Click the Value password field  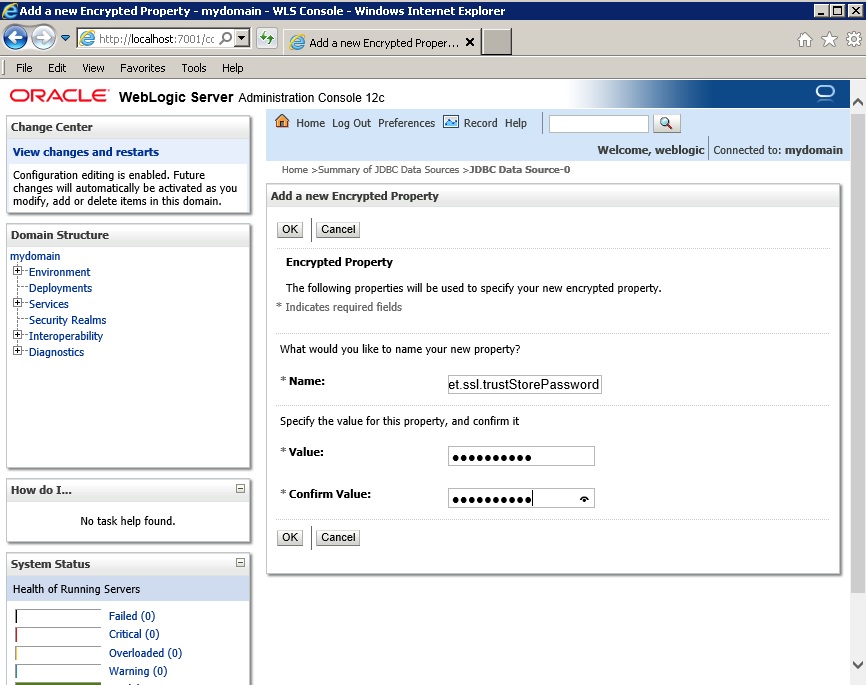(521, 456)
